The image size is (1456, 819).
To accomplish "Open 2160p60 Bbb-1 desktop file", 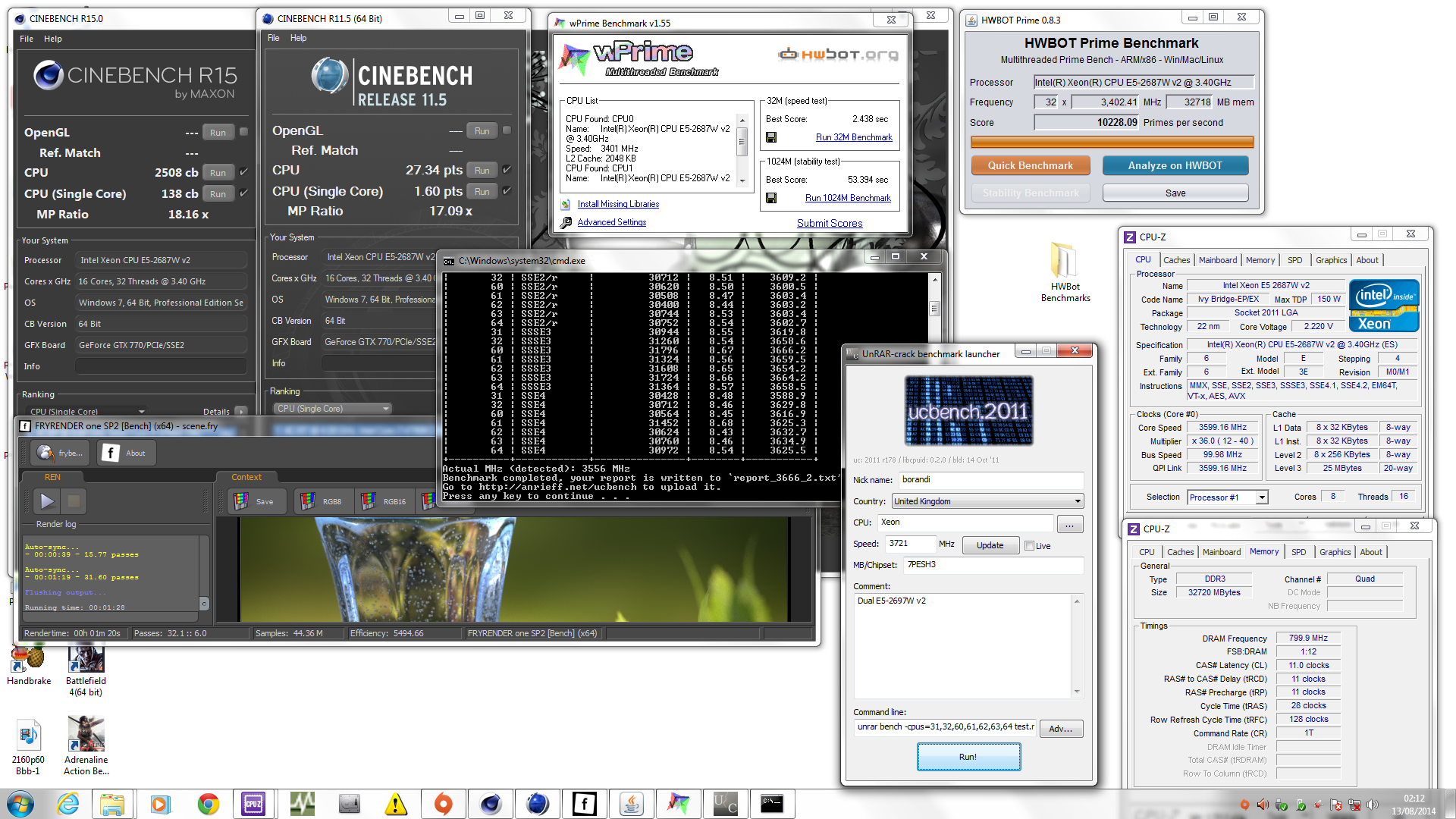I will [x=27, y=747].
